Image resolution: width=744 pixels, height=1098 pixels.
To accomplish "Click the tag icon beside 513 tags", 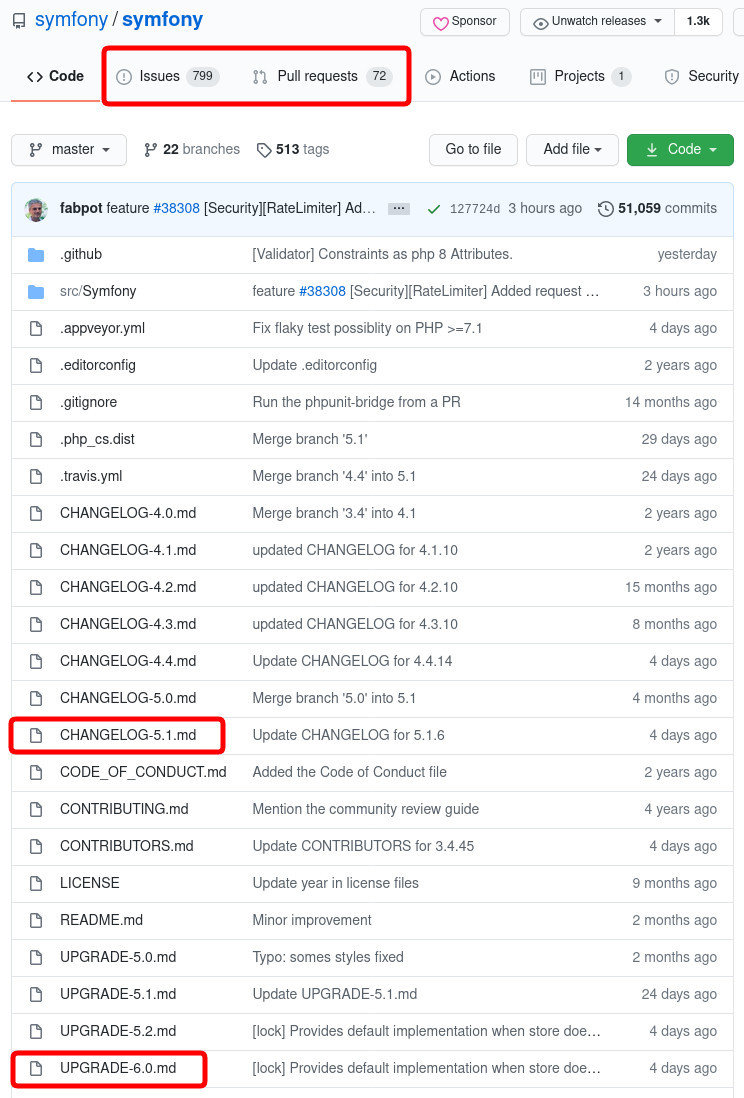I will tap(264, 150).
